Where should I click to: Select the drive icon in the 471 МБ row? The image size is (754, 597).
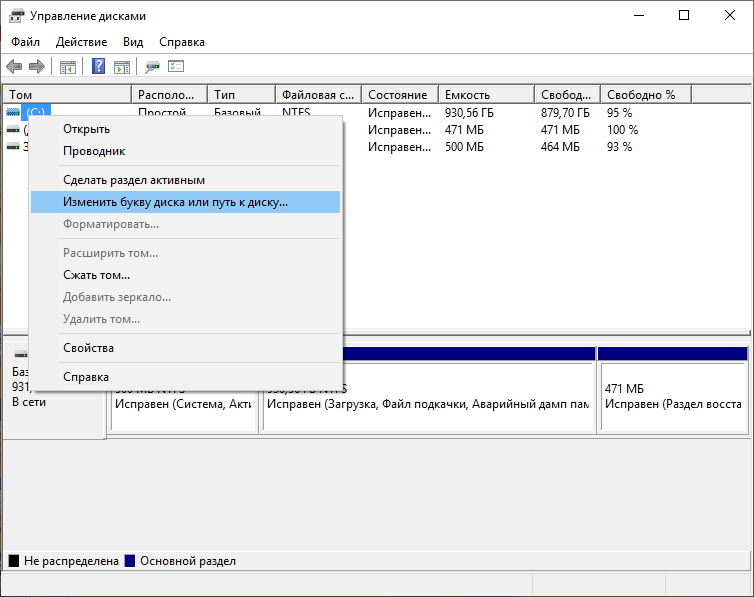pyautogui.click(x=13, y=130)
